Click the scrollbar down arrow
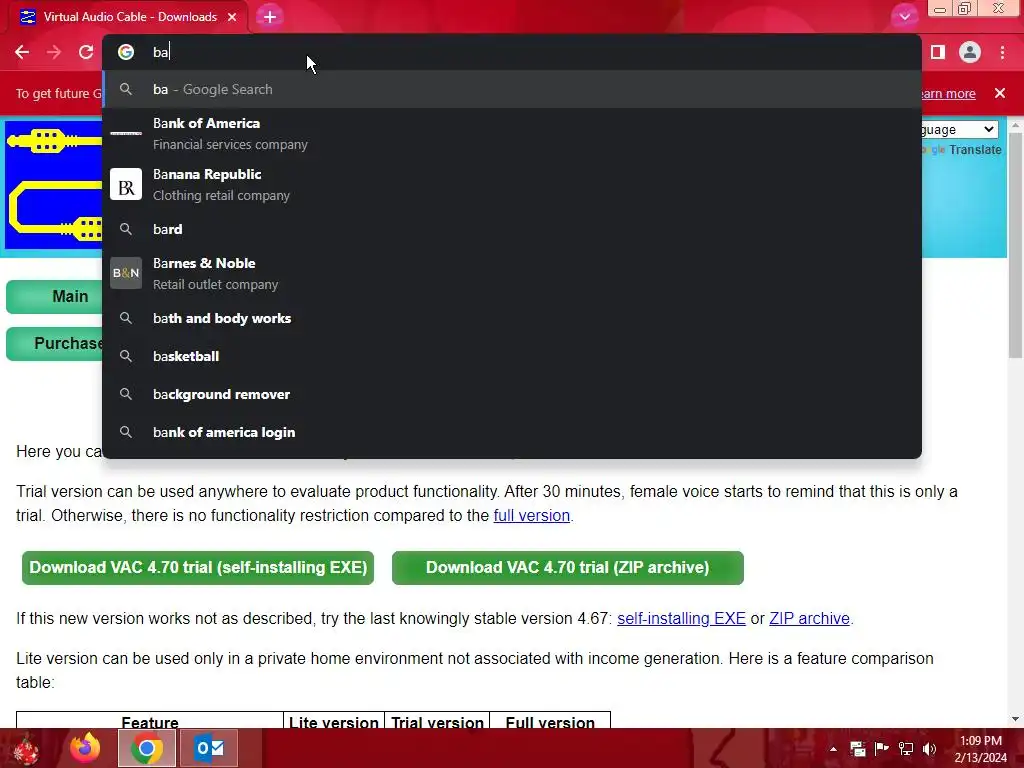Image resolution: width=1024 pixels, height=768 pixels. 1015,719
